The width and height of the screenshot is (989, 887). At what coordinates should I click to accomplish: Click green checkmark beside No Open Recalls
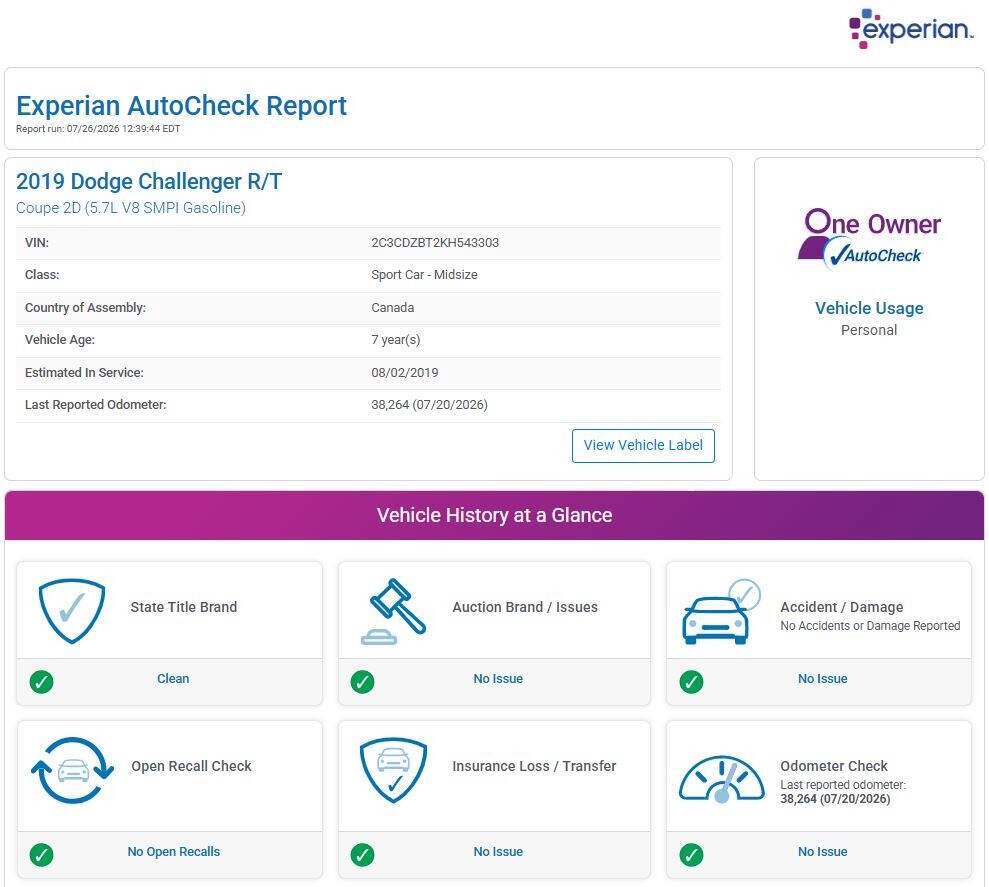coord(42,855)
